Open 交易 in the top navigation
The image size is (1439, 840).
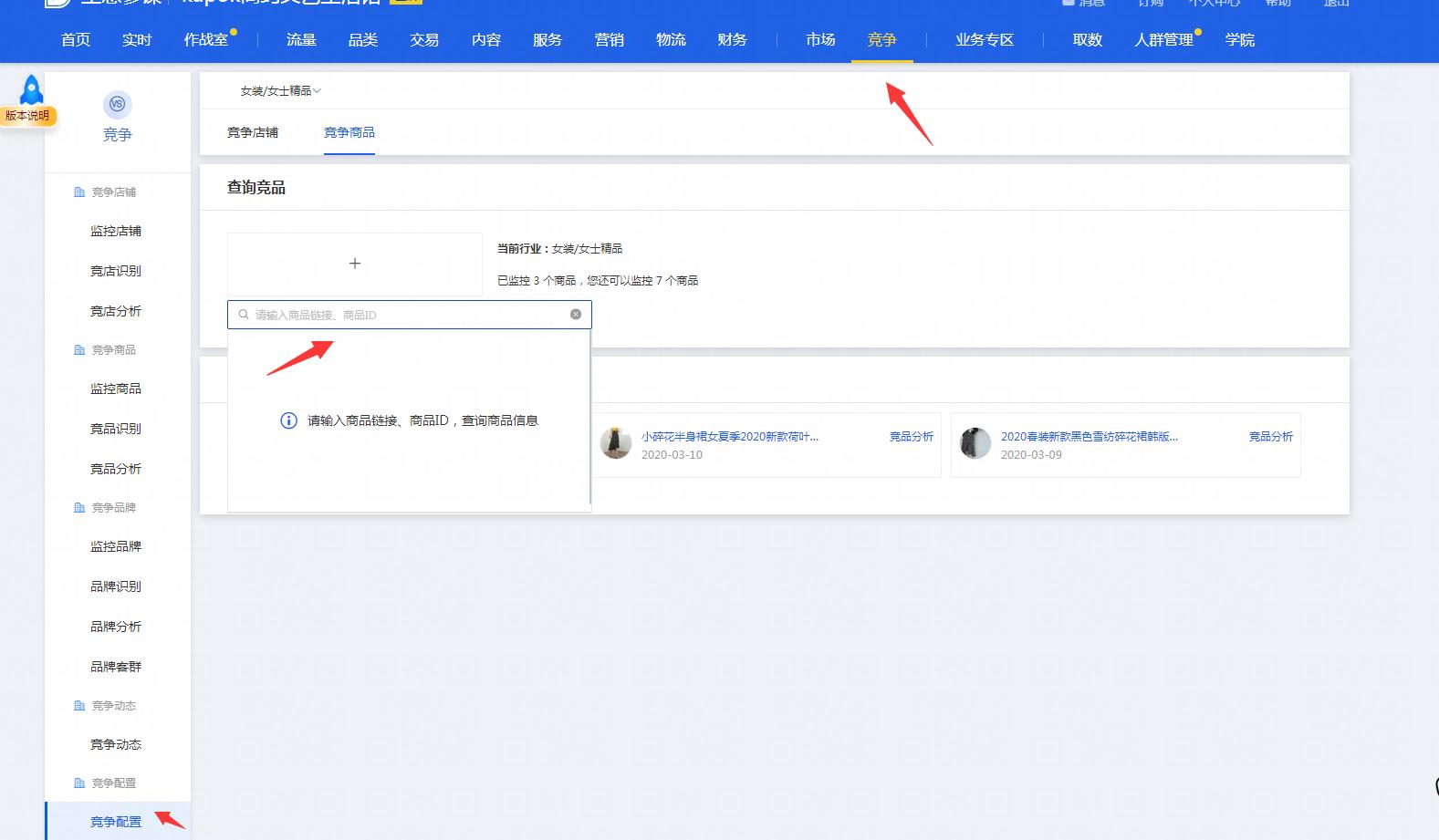(424, 40)
